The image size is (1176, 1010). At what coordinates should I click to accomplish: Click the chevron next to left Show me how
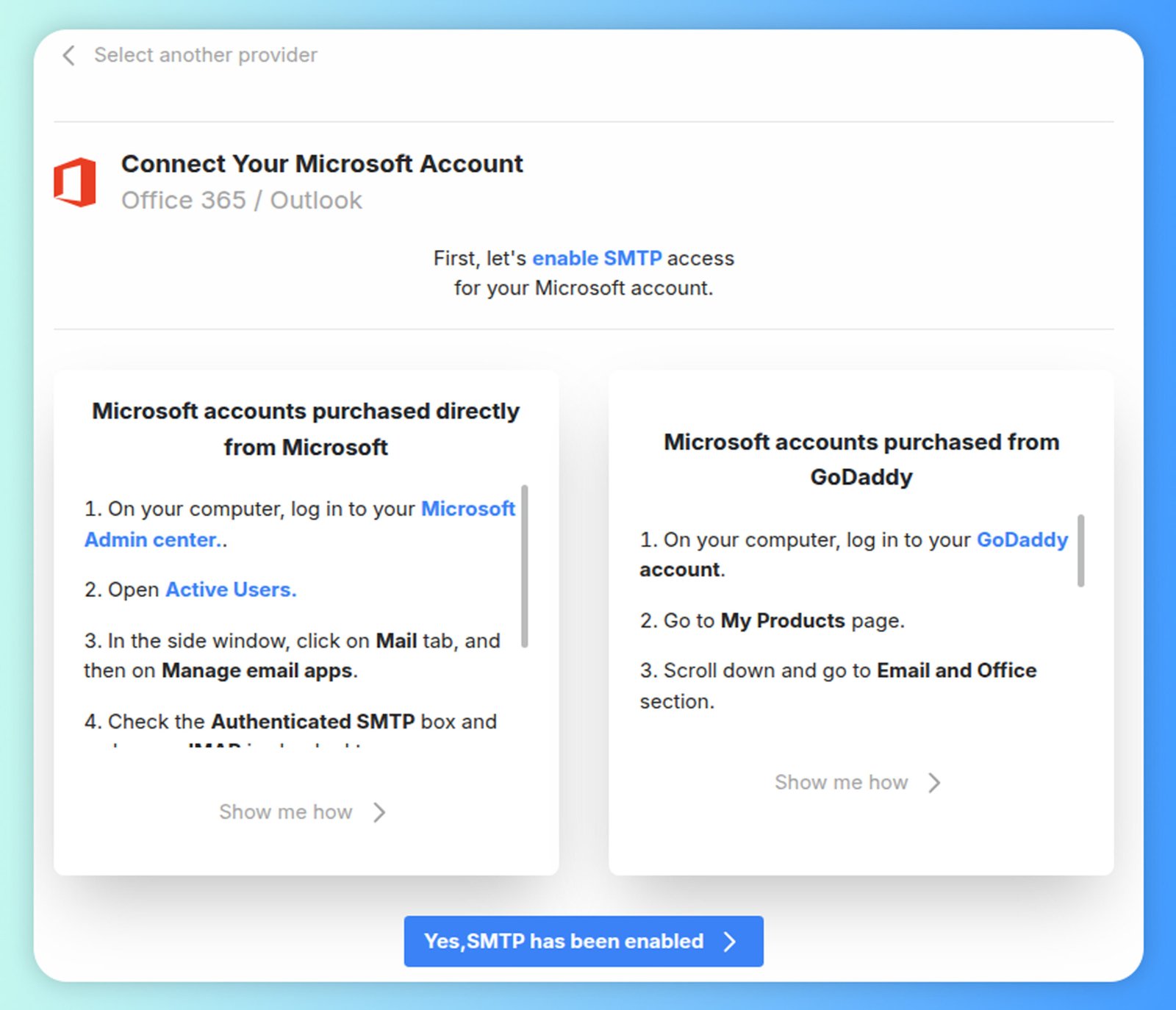[379, 812]
